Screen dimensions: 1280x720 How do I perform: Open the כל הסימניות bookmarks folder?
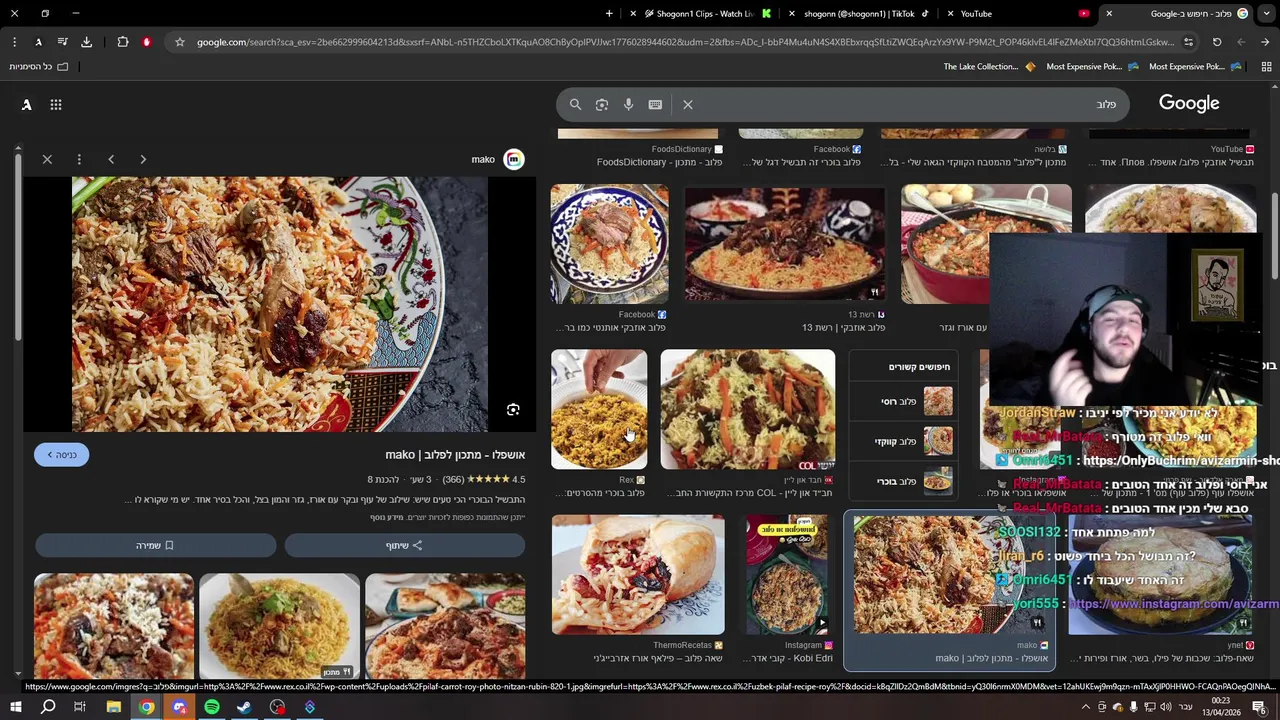coord(38,67)
